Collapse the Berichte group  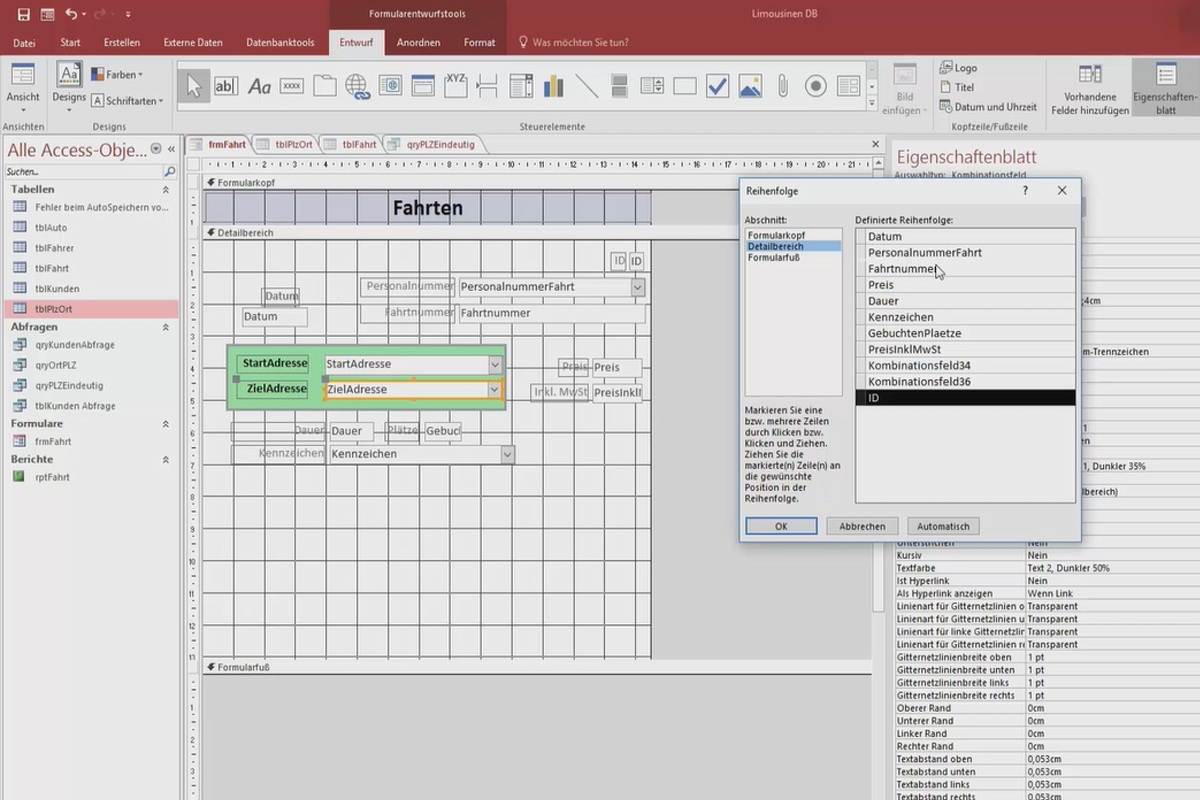pos(166,459)
